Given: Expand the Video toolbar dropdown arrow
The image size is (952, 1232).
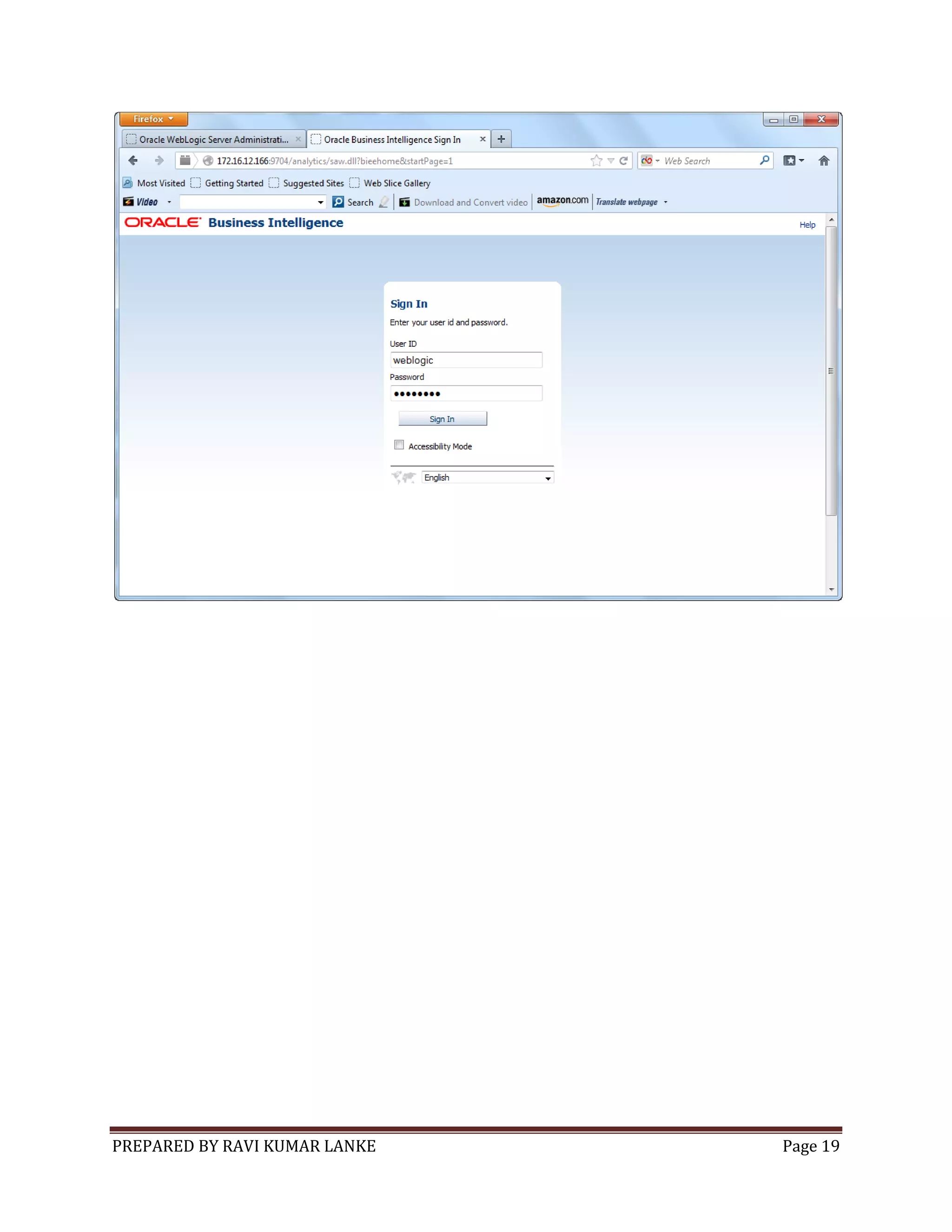Looking at the screenshot, I should pyautogui.click(x=169, y=202).
